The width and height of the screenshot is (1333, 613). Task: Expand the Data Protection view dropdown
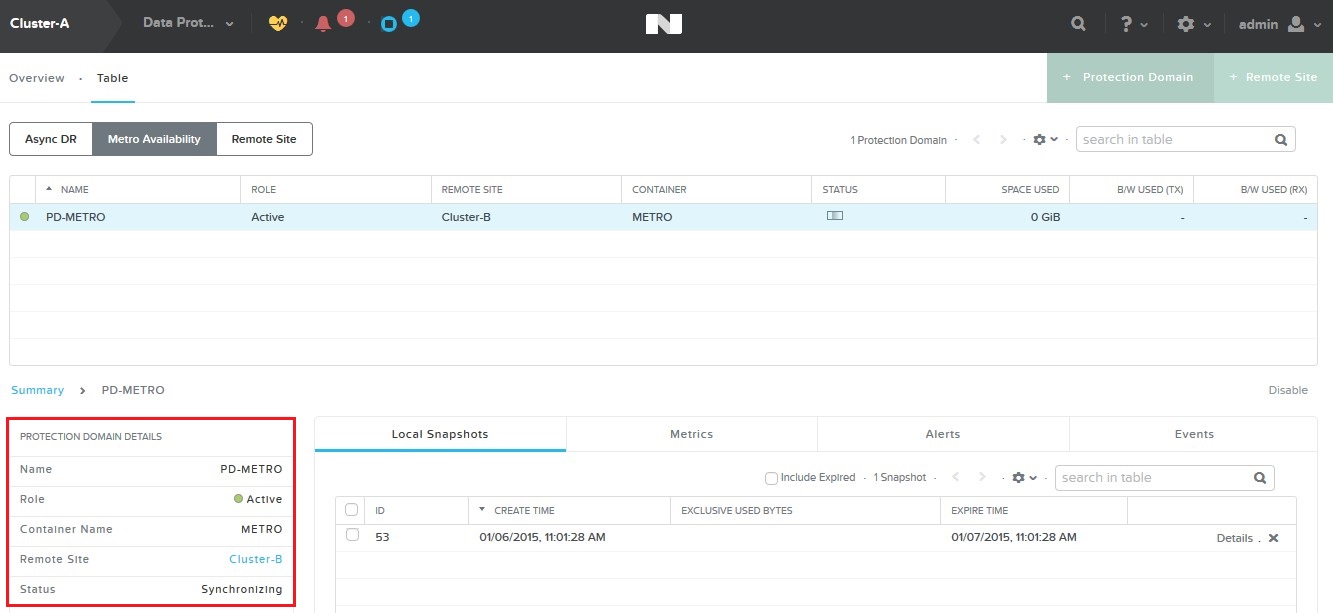[188, 23]
